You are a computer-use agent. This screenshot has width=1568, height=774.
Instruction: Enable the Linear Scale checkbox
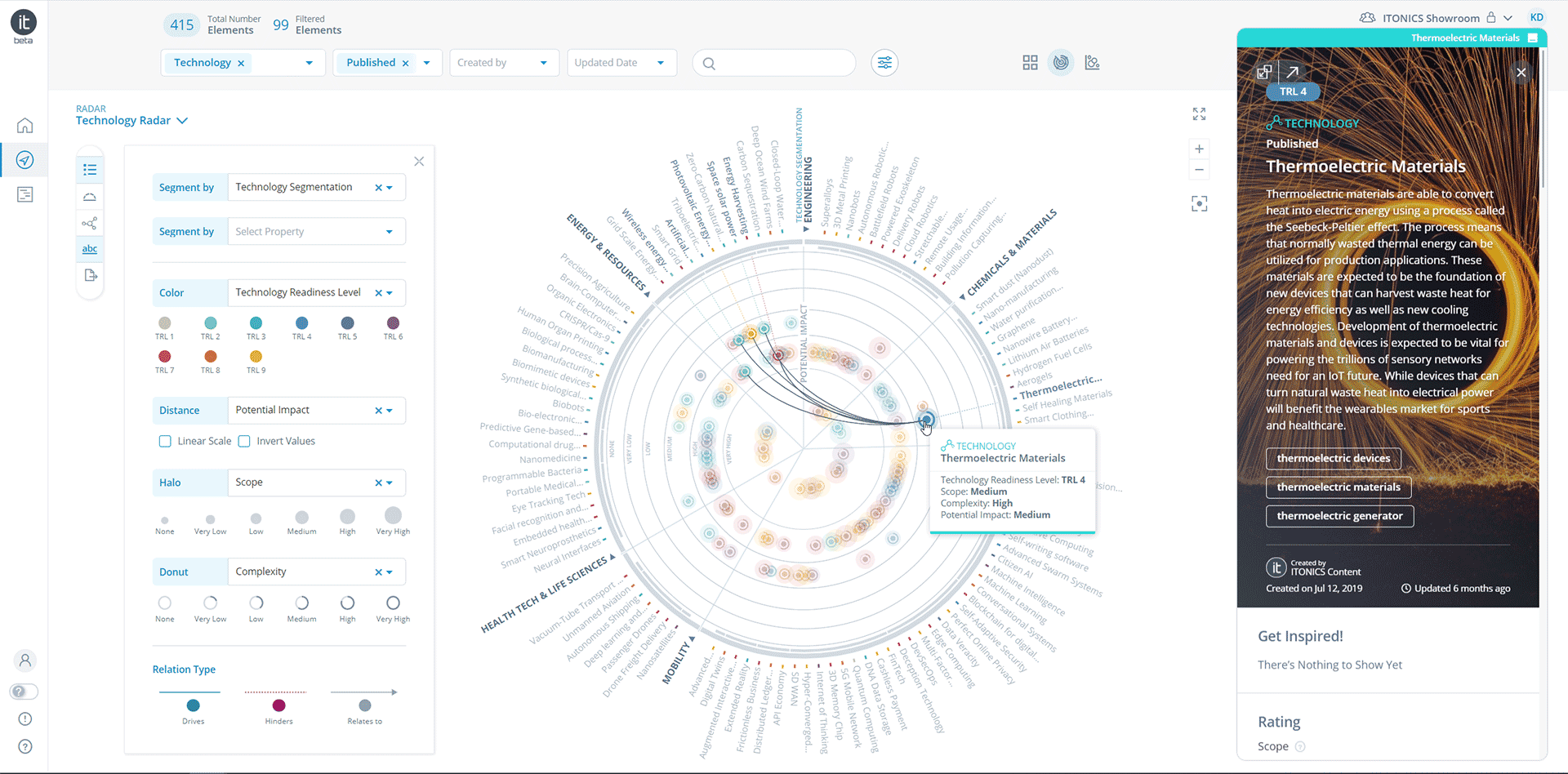165,441
